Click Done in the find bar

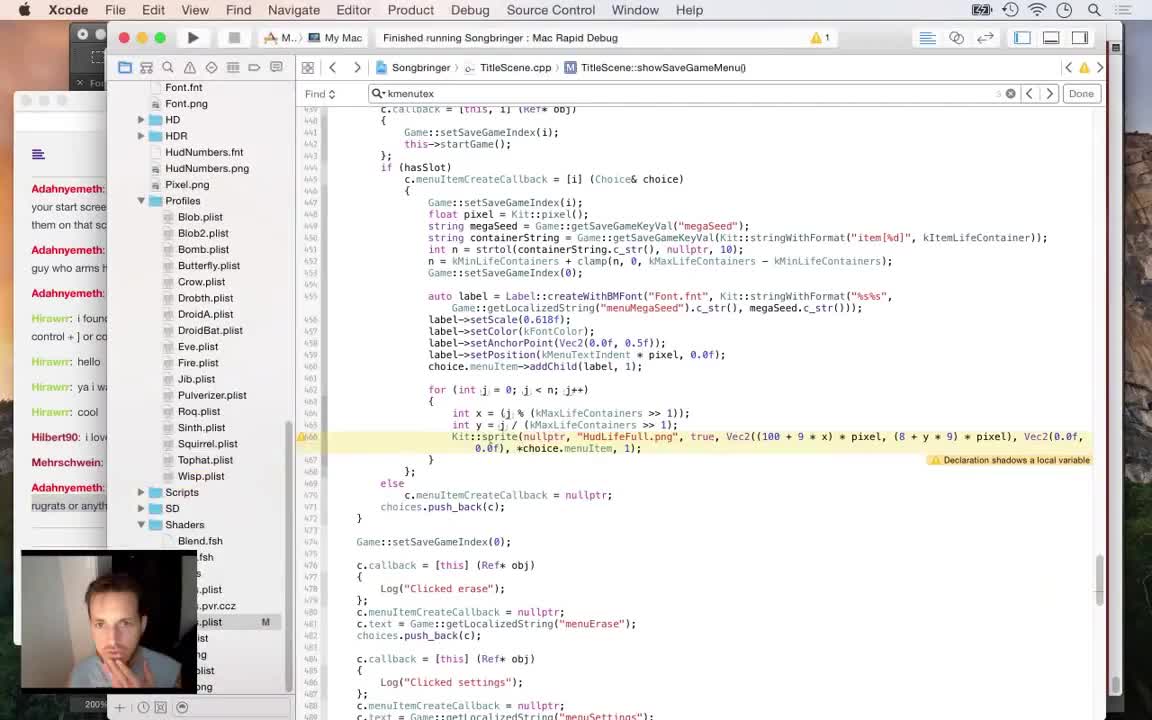(x=1081, y=94)
